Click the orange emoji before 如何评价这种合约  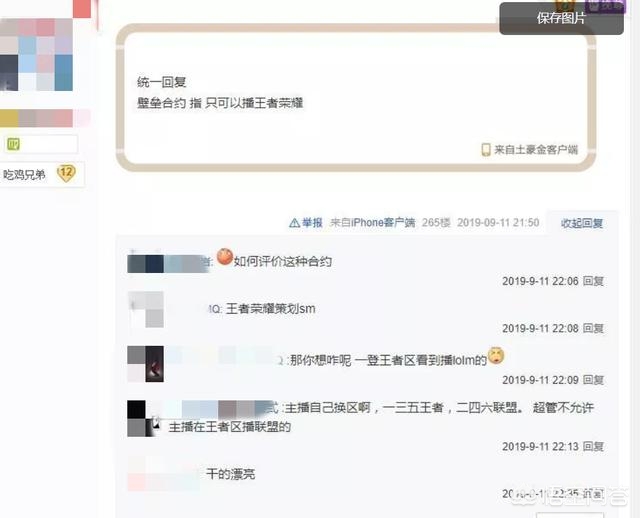pyautogui.click(x=224, y=257)
